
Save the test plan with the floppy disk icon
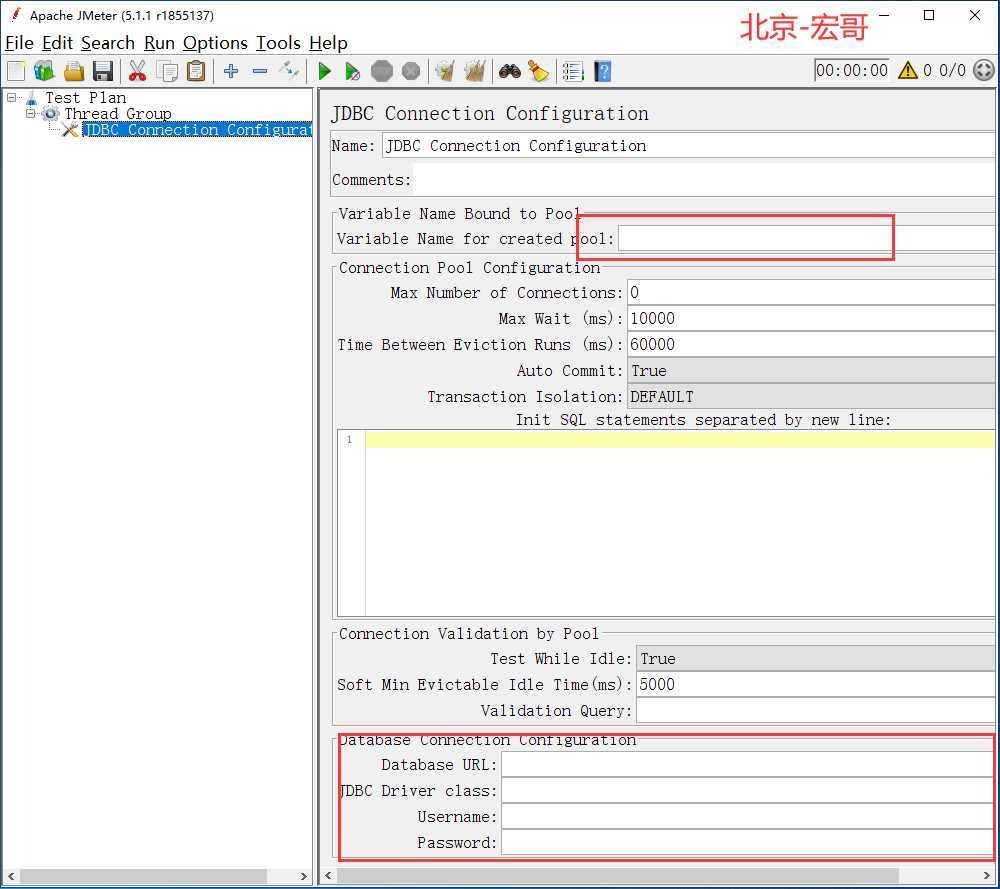click(x=103, y=71)
